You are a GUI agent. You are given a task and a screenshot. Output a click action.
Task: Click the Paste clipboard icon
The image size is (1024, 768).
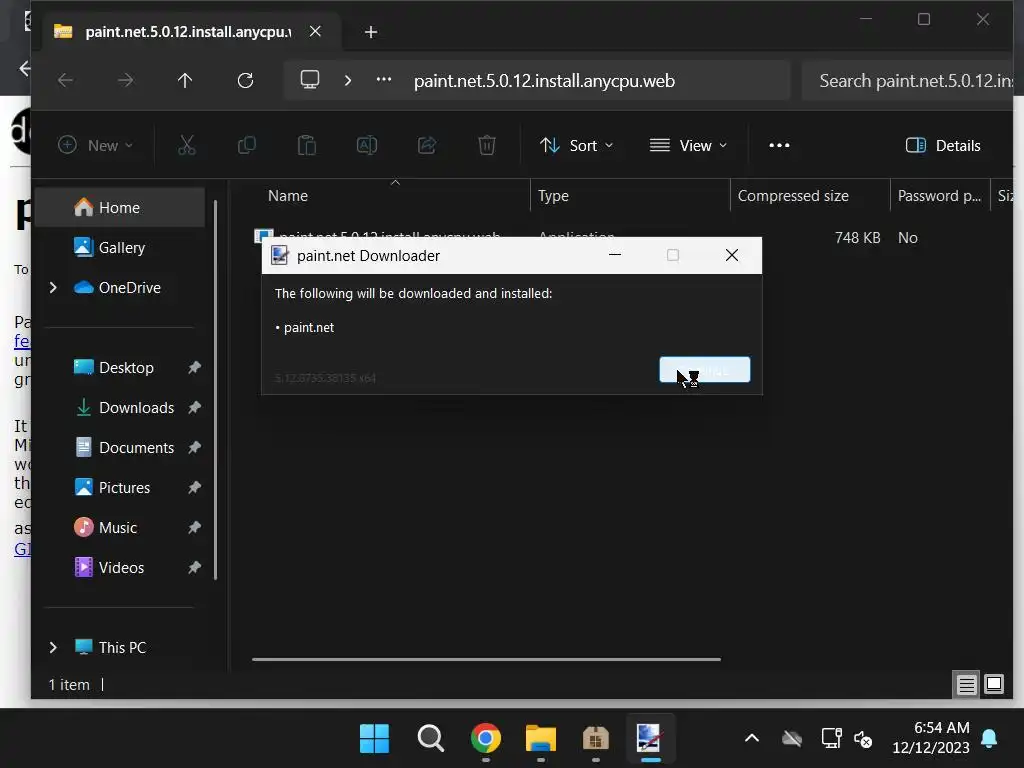[x=307, y=145]
